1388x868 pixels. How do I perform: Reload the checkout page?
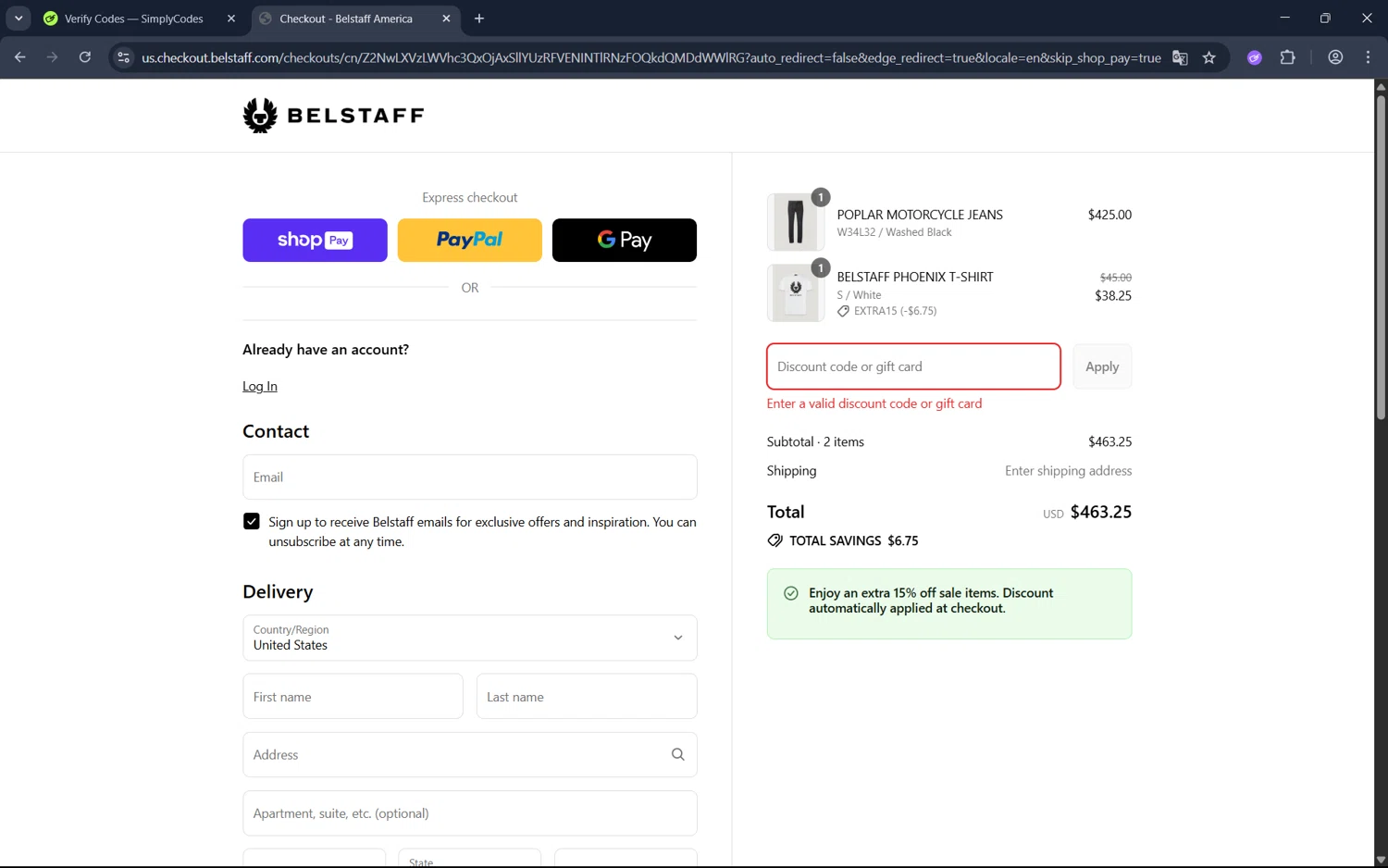85,57
